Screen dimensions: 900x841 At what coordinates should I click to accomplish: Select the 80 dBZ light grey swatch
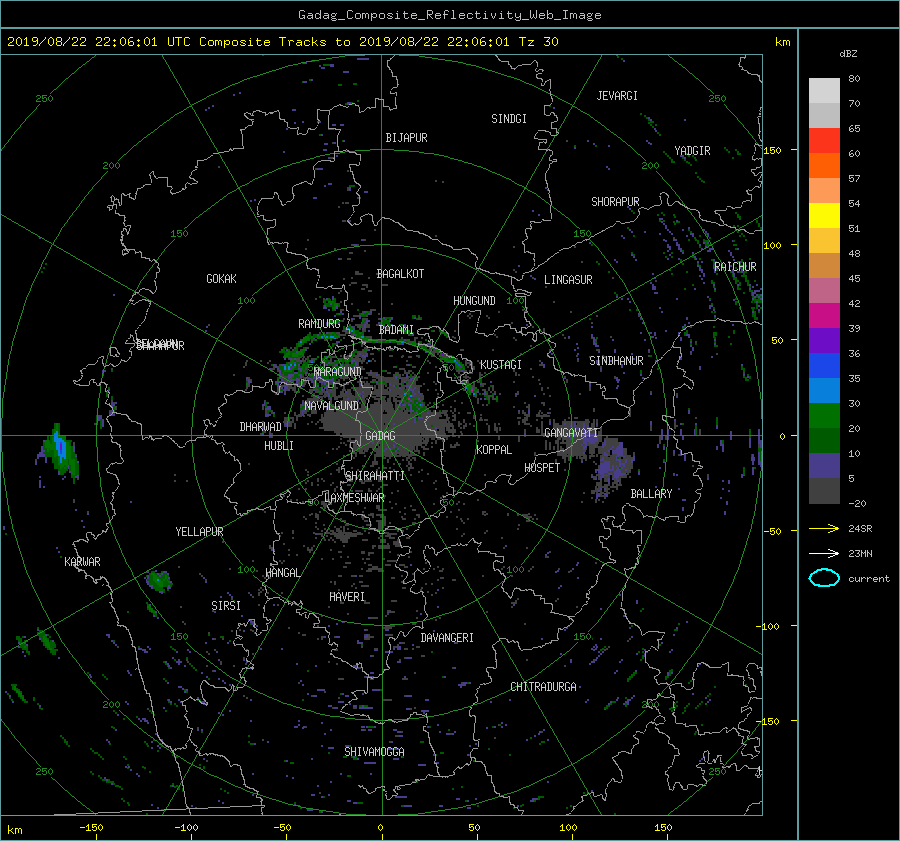click(824, 91)
